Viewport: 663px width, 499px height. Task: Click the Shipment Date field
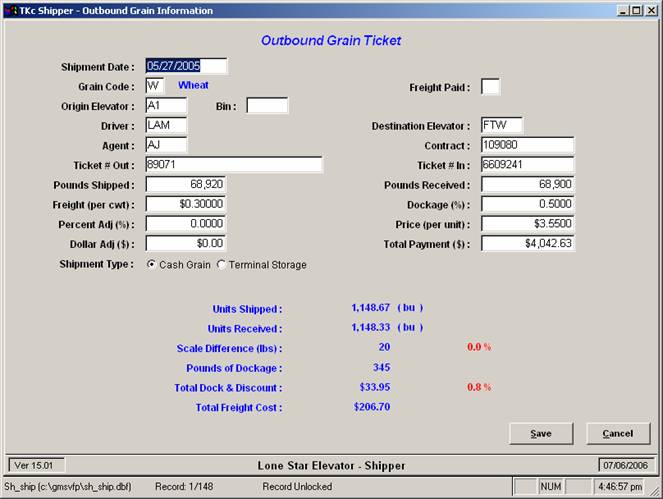(186, 66)
